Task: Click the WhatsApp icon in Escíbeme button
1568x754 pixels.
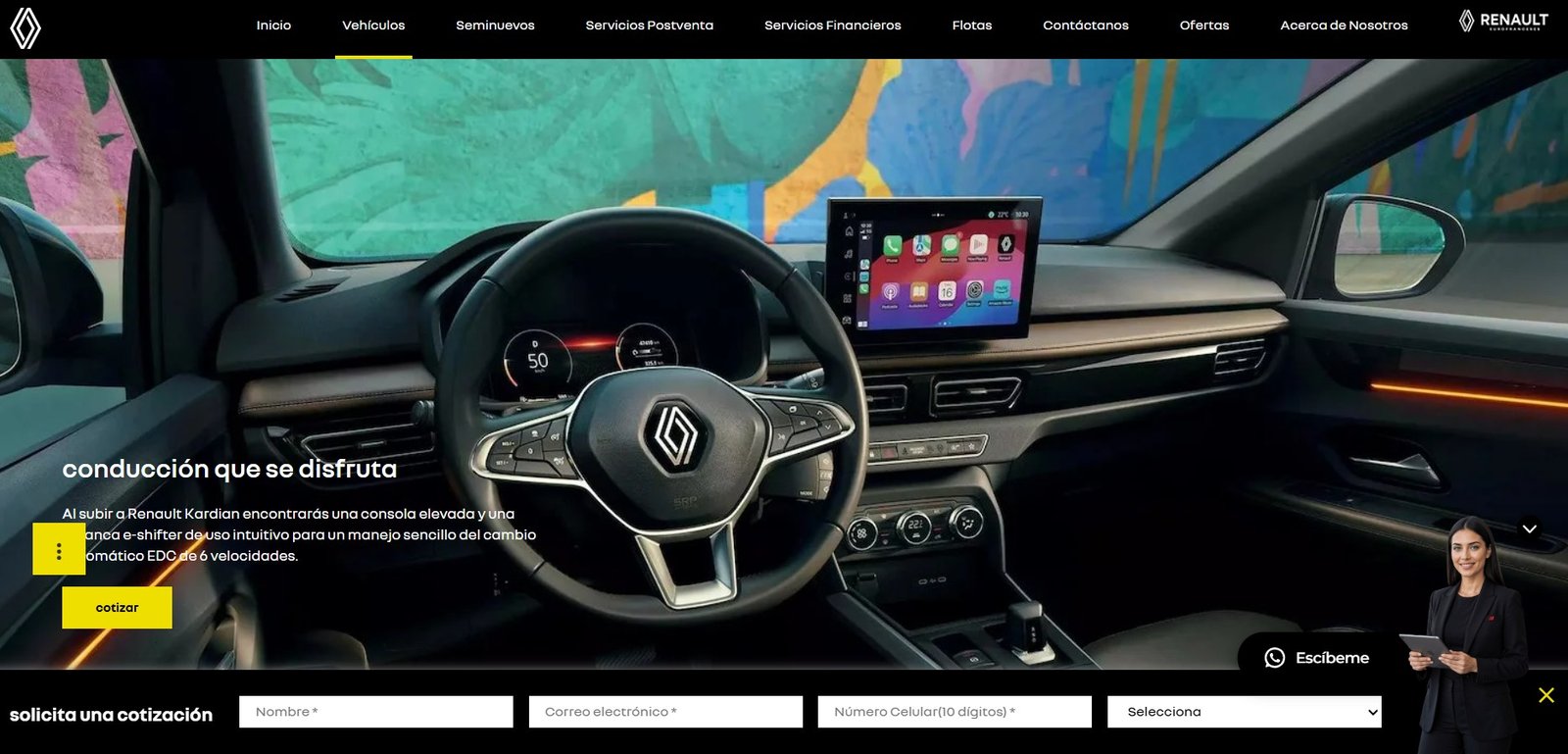Action: point(1274,658)
